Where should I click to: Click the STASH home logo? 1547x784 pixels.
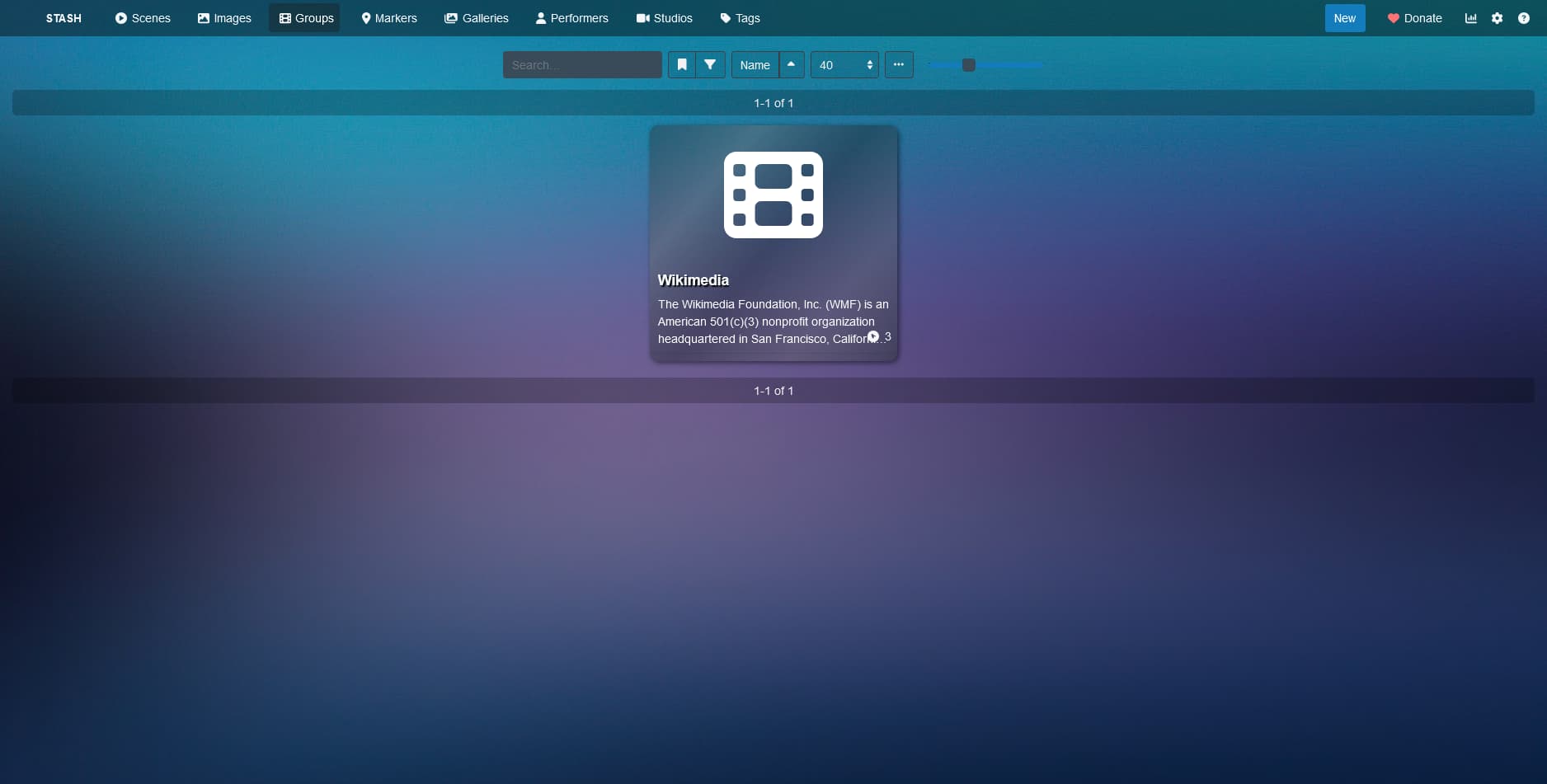click(x=63, y=18)
